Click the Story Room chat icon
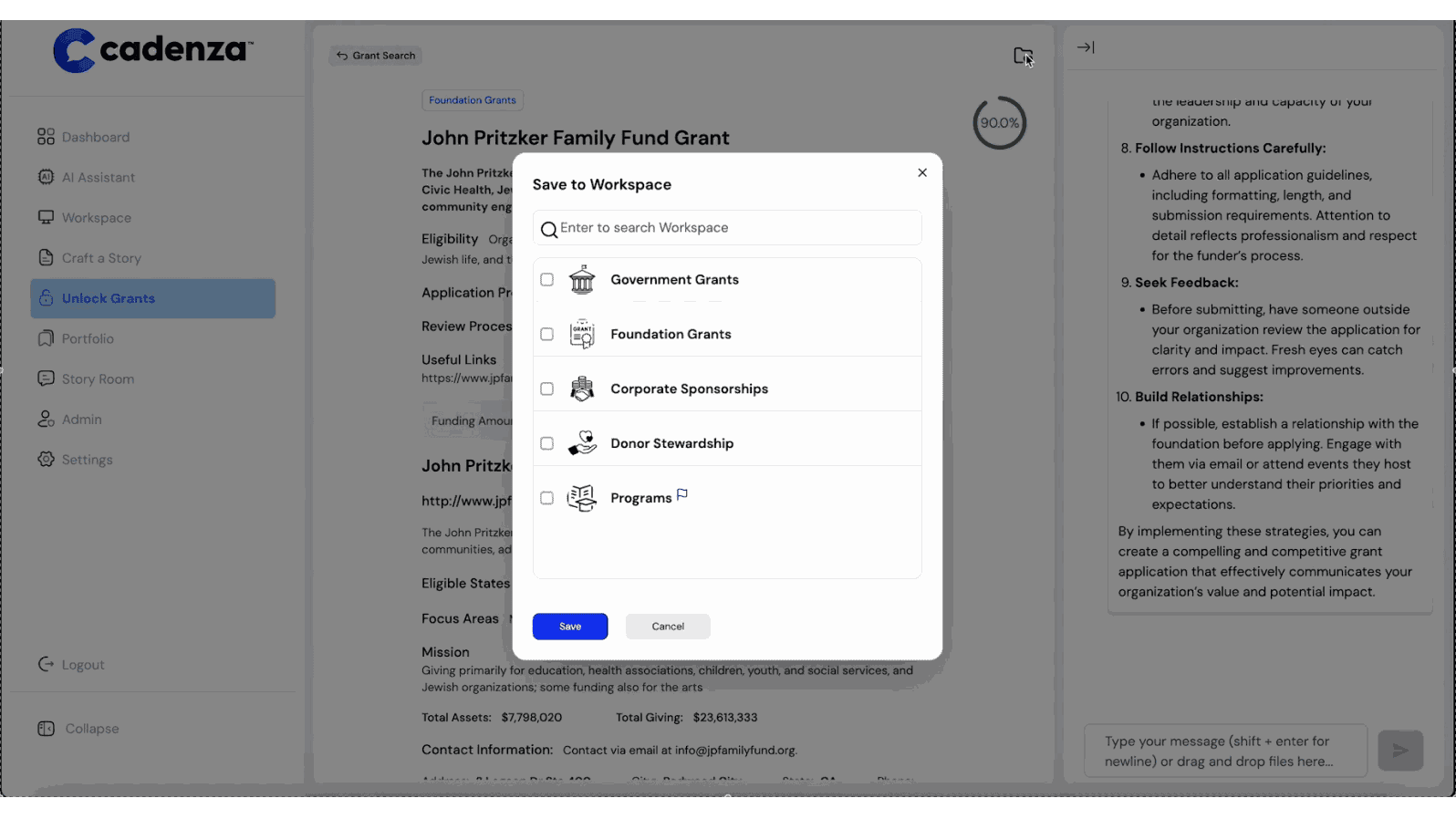1456x819 pixels. [x=46, y=378]
